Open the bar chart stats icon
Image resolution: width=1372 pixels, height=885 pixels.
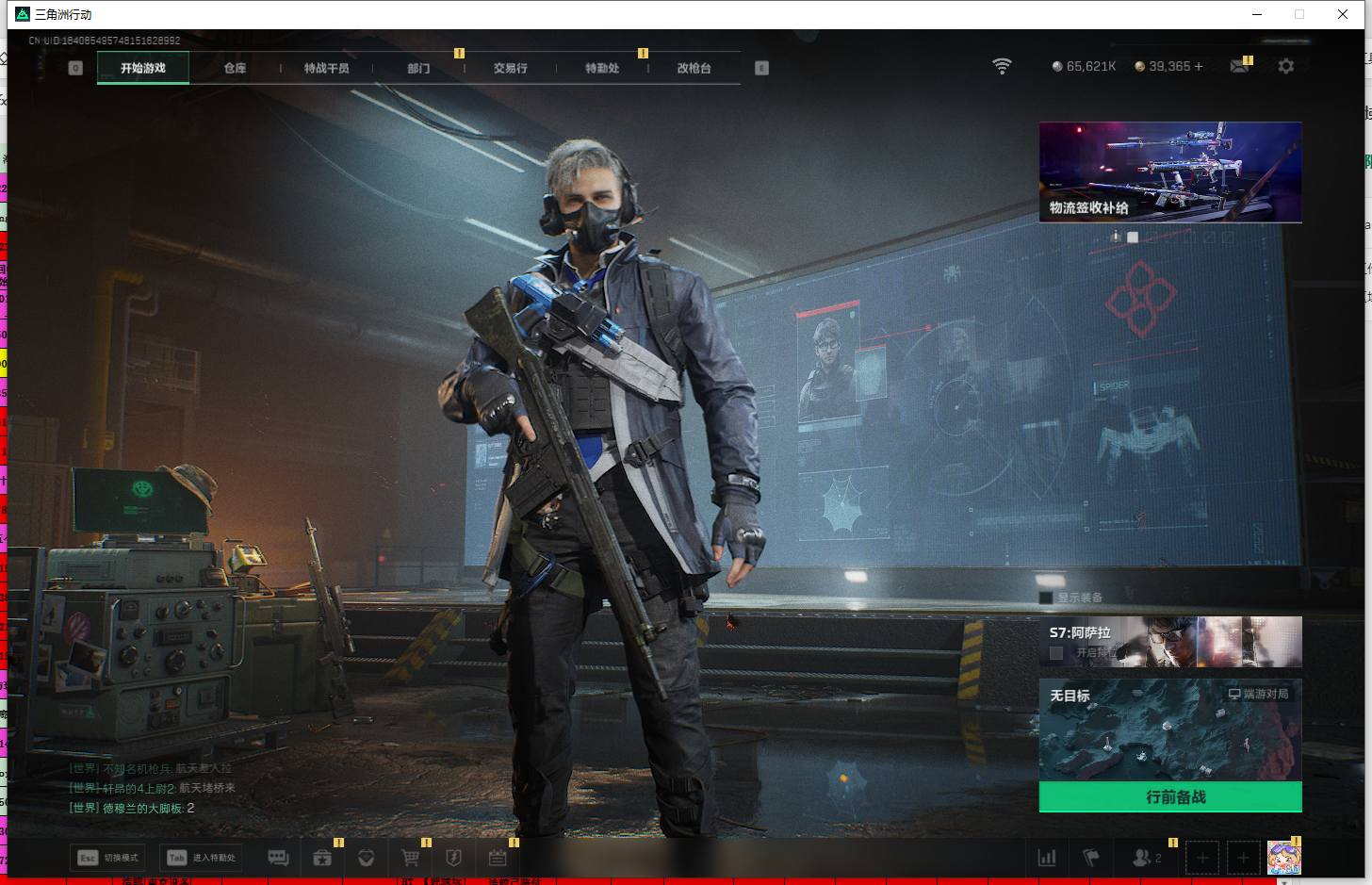[x=1047, y=858]
